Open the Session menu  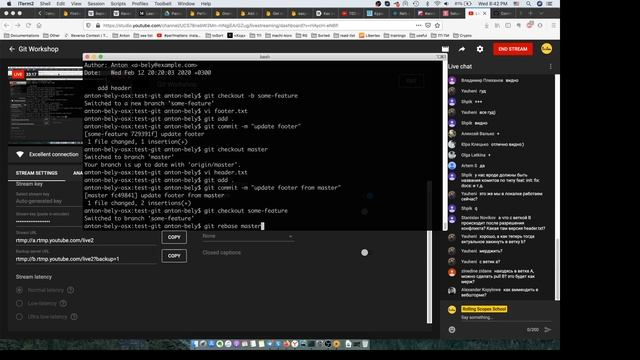(96, 3)
